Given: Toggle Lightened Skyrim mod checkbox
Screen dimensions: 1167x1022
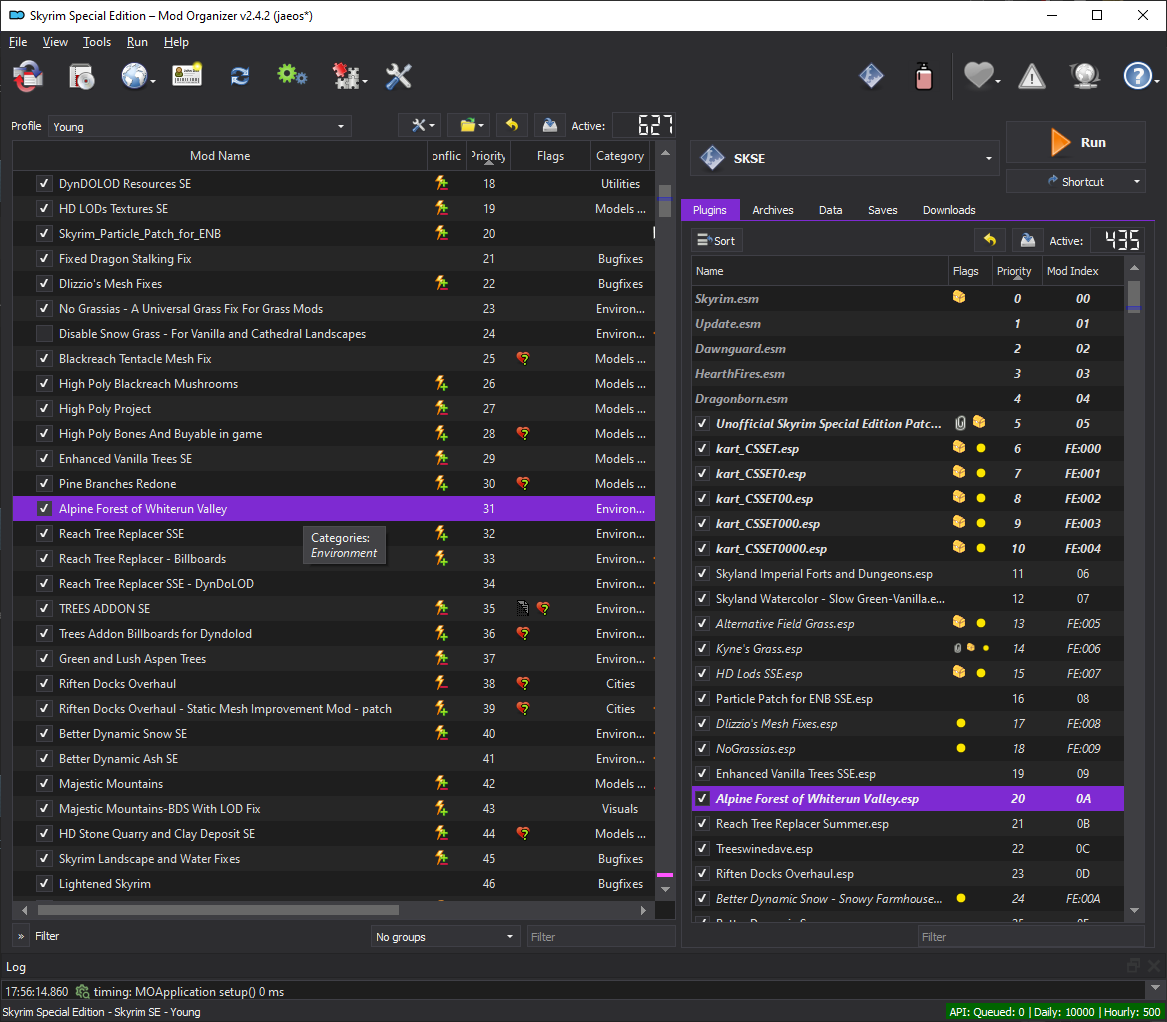Looking at the screenshot, I should pyautogui.click(x=44, y=884).
